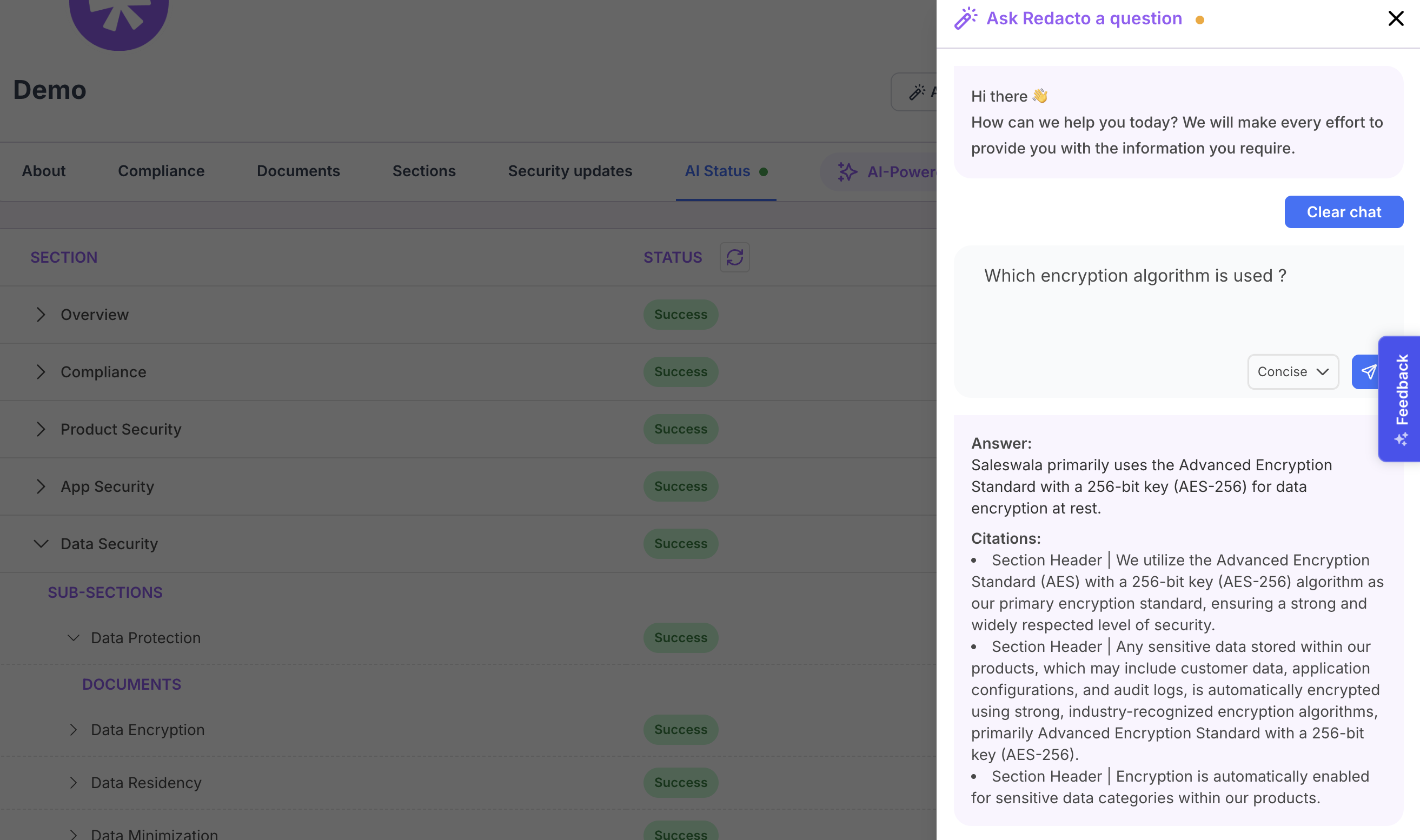
Task: Send the question with paper plane icon
Action: (x=1365, y=372)
